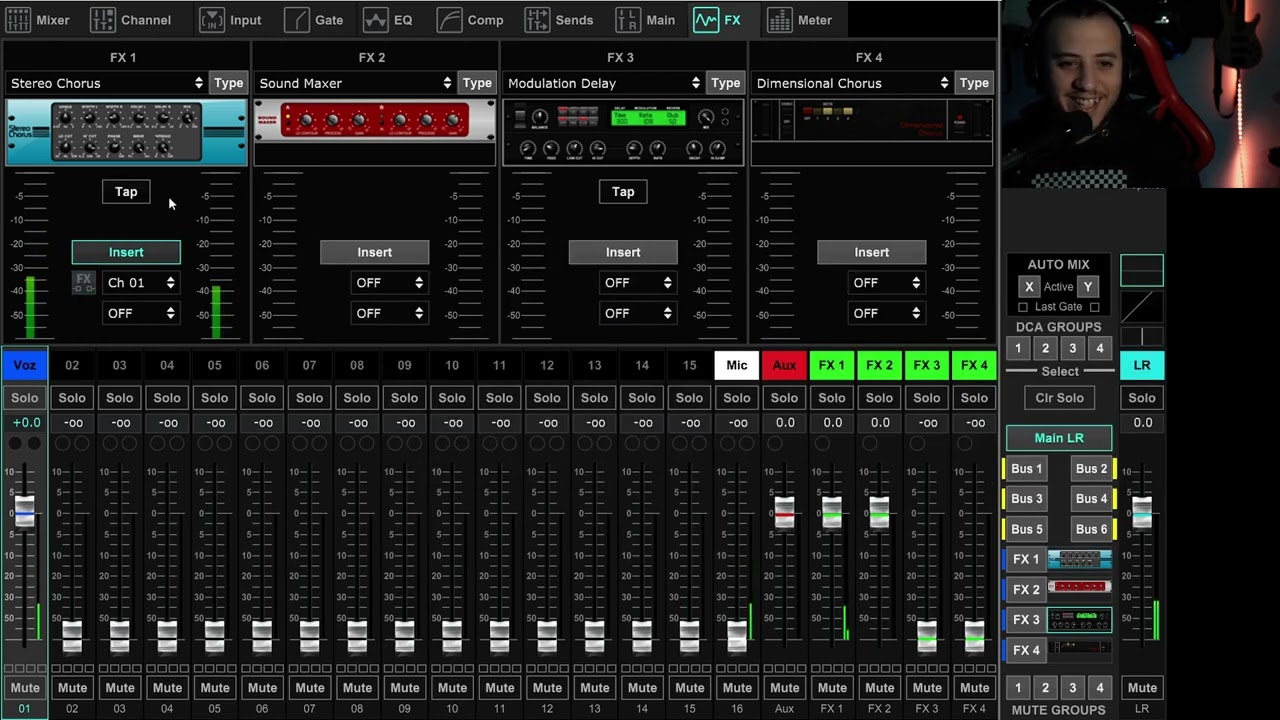Click the LR master fader
Viewport: 1280px width, 720px height.
[x=1142, y=512]
